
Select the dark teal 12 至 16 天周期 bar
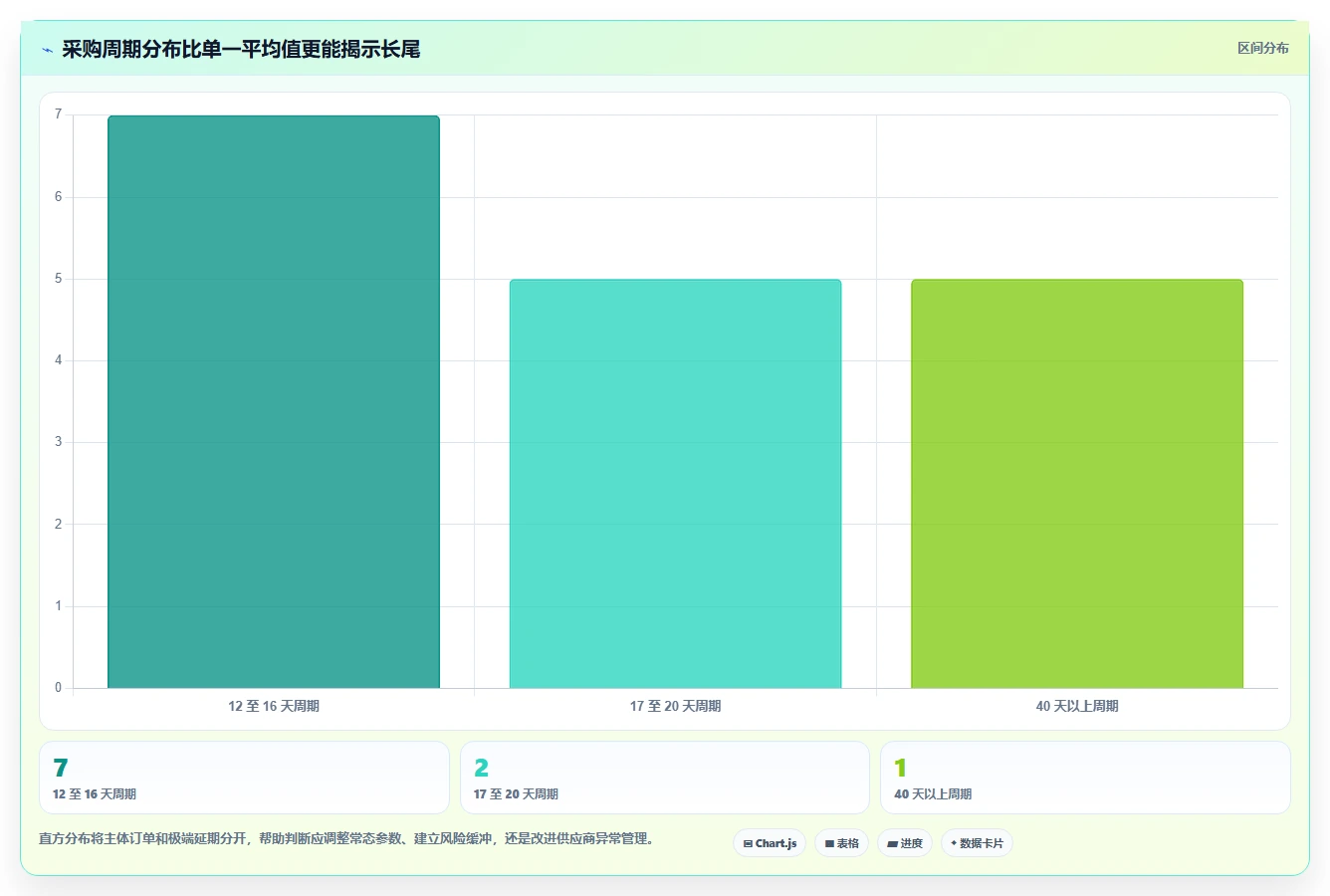click(274, 402)
